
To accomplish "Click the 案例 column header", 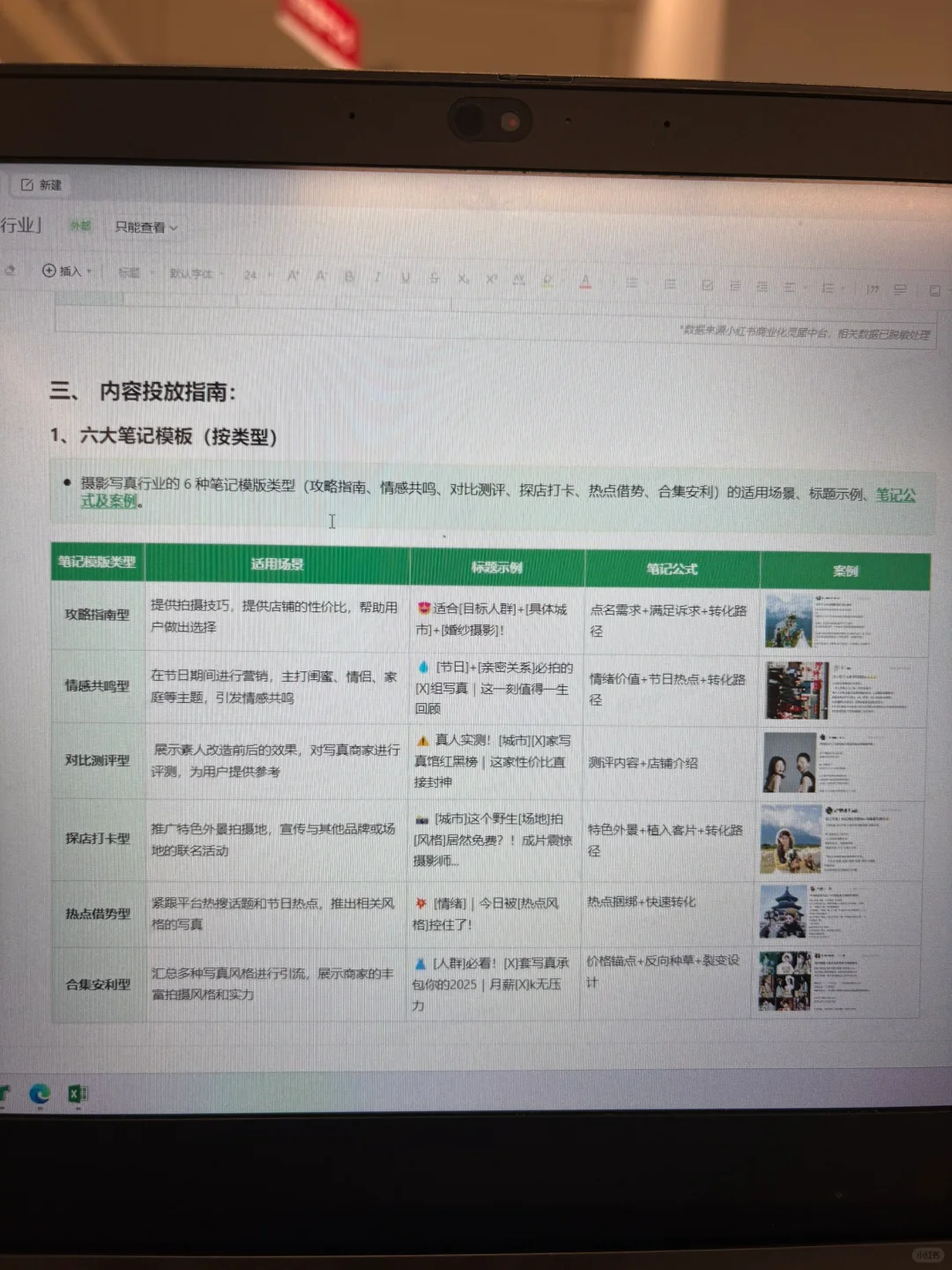I will coord(844,571).
